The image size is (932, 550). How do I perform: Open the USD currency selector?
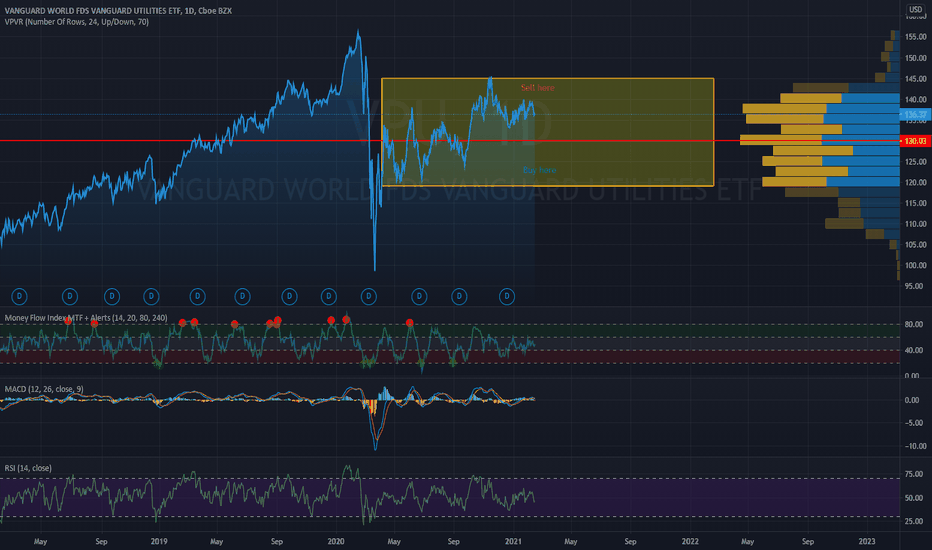[915, 9]
